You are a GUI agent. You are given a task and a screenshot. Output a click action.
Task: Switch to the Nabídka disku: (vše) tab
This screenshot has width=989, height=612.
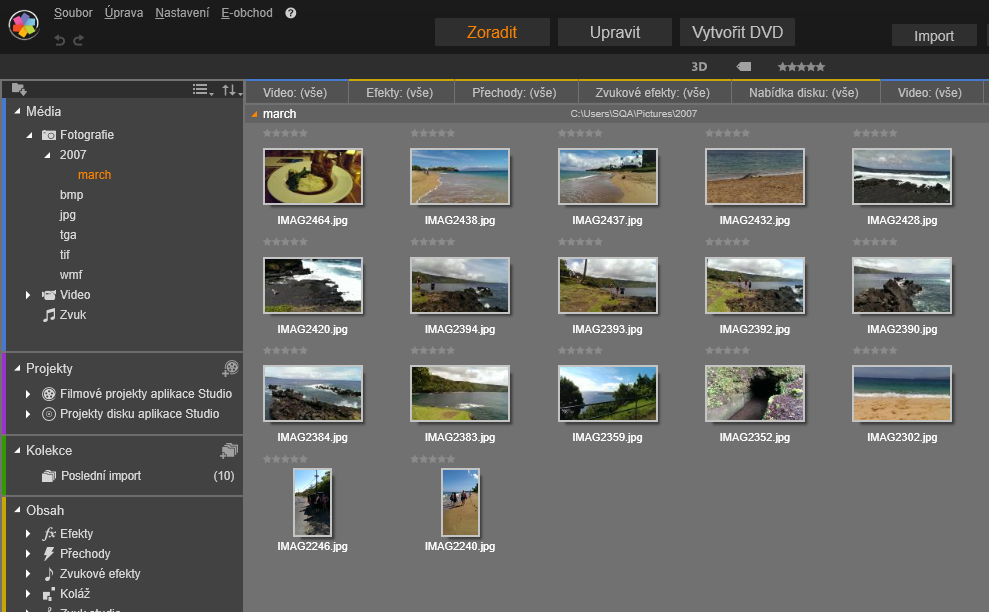pos(804,92)
